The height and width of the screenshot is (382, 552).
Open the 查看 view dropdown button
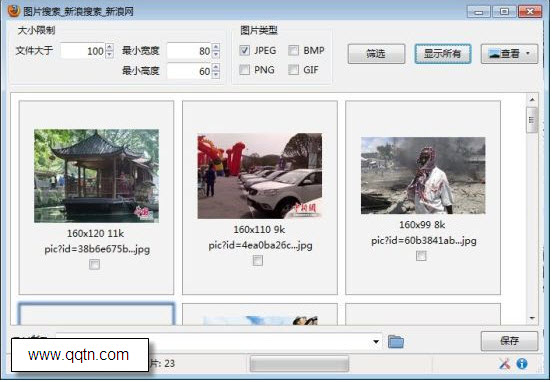pyautogui.click(x=509, y=54)
